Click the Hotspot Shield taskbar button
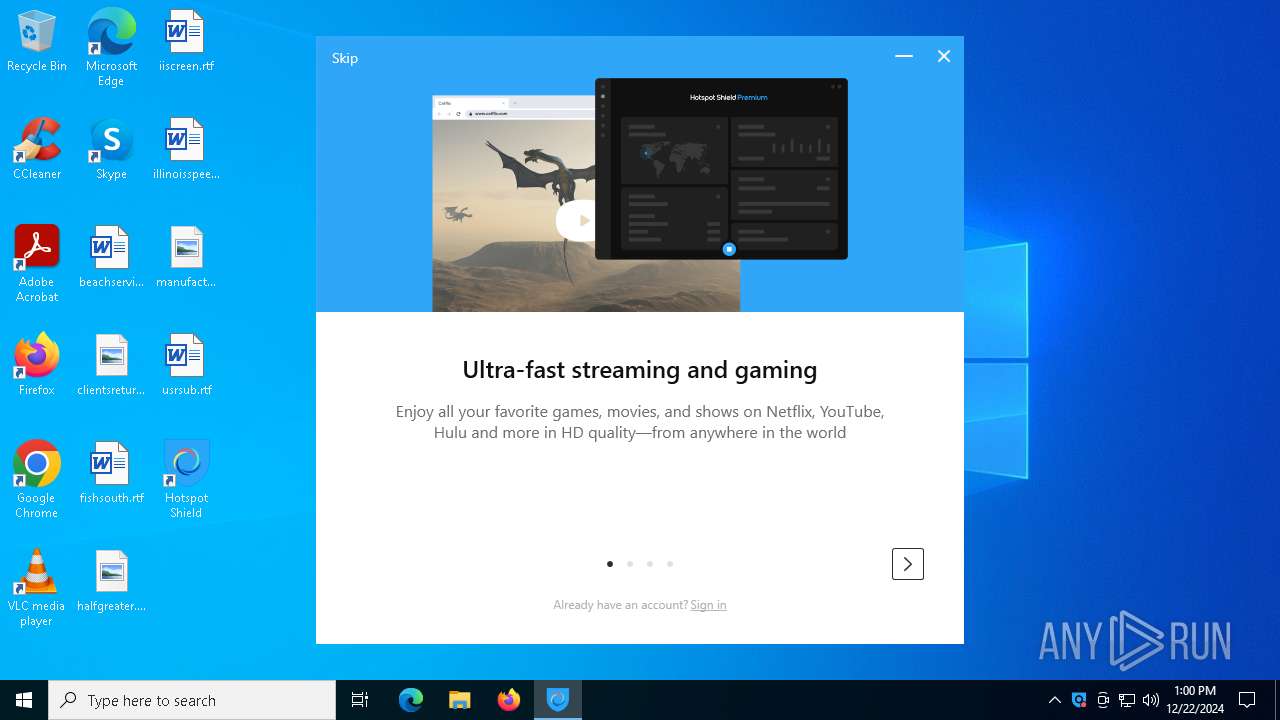 (558, 700)
